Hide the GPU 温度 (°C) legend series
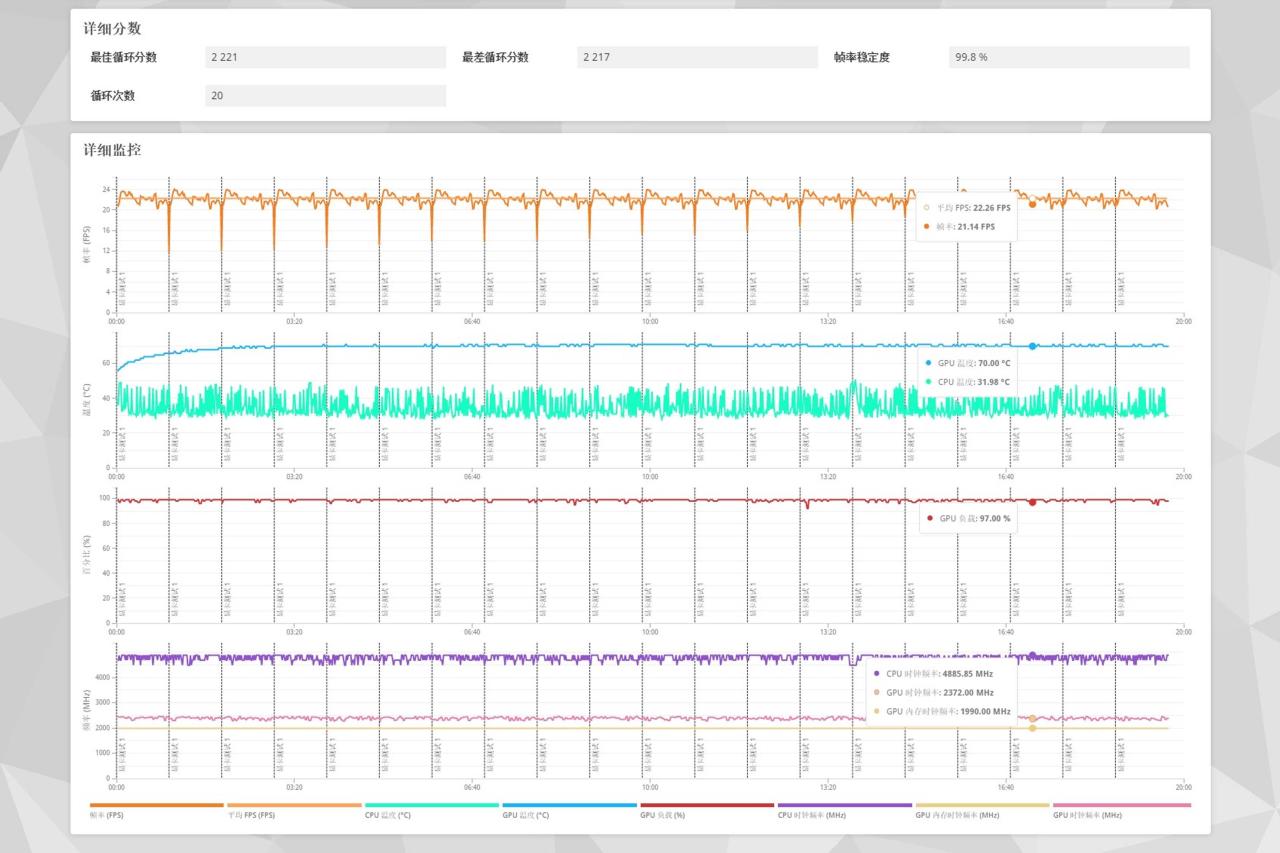 (x=569, y=811)
